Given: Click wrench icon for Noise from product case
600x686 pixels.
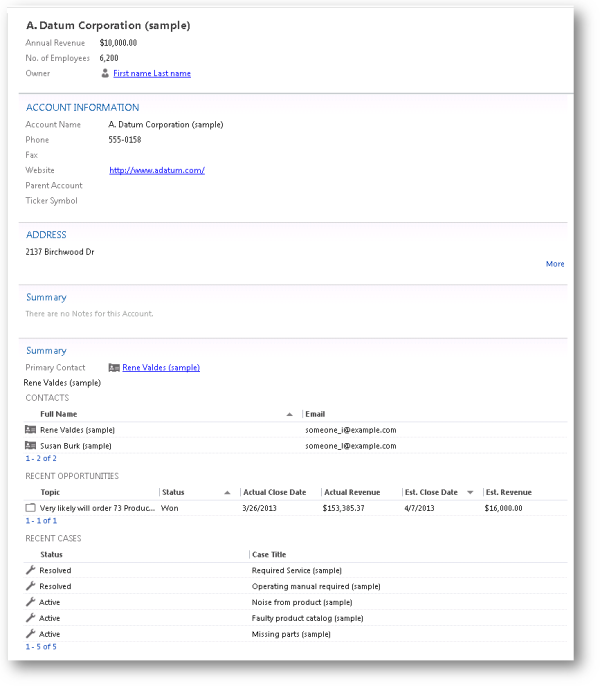Looking at the screenshot, I should (x=30, y=602).
